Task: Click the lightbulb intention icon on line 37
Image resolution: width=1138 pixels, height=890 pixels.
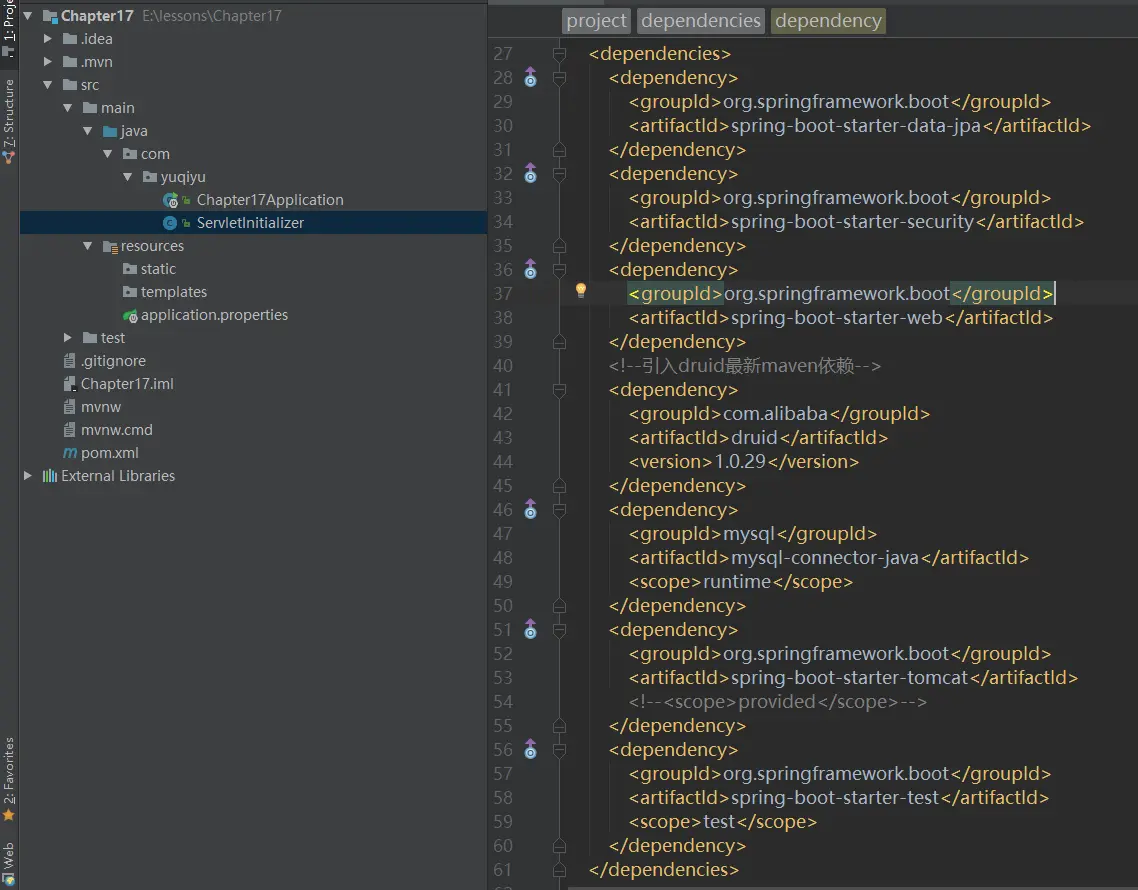Action: pos(580,291)
